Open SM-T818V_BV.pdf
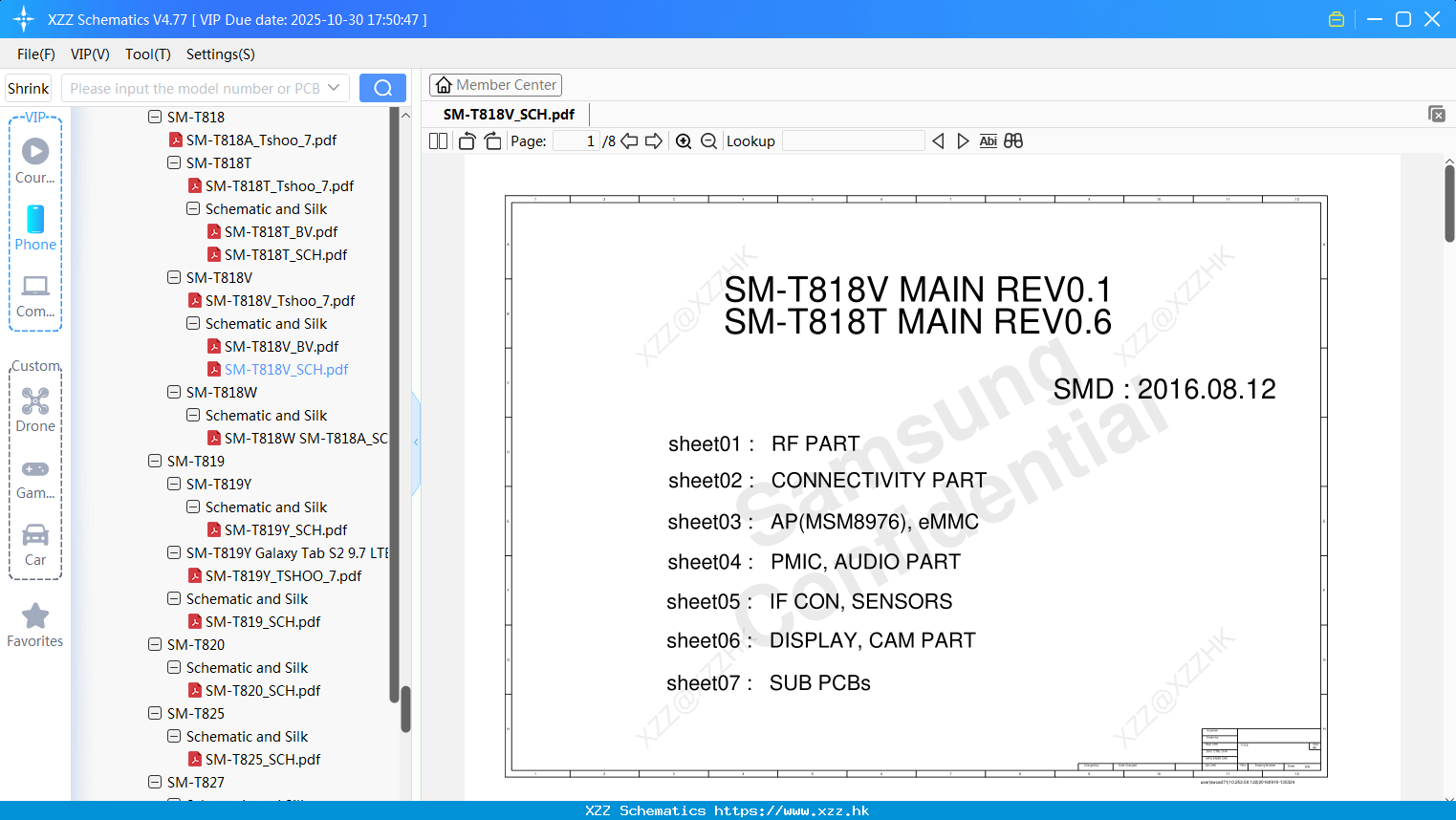 click(281, 346)
